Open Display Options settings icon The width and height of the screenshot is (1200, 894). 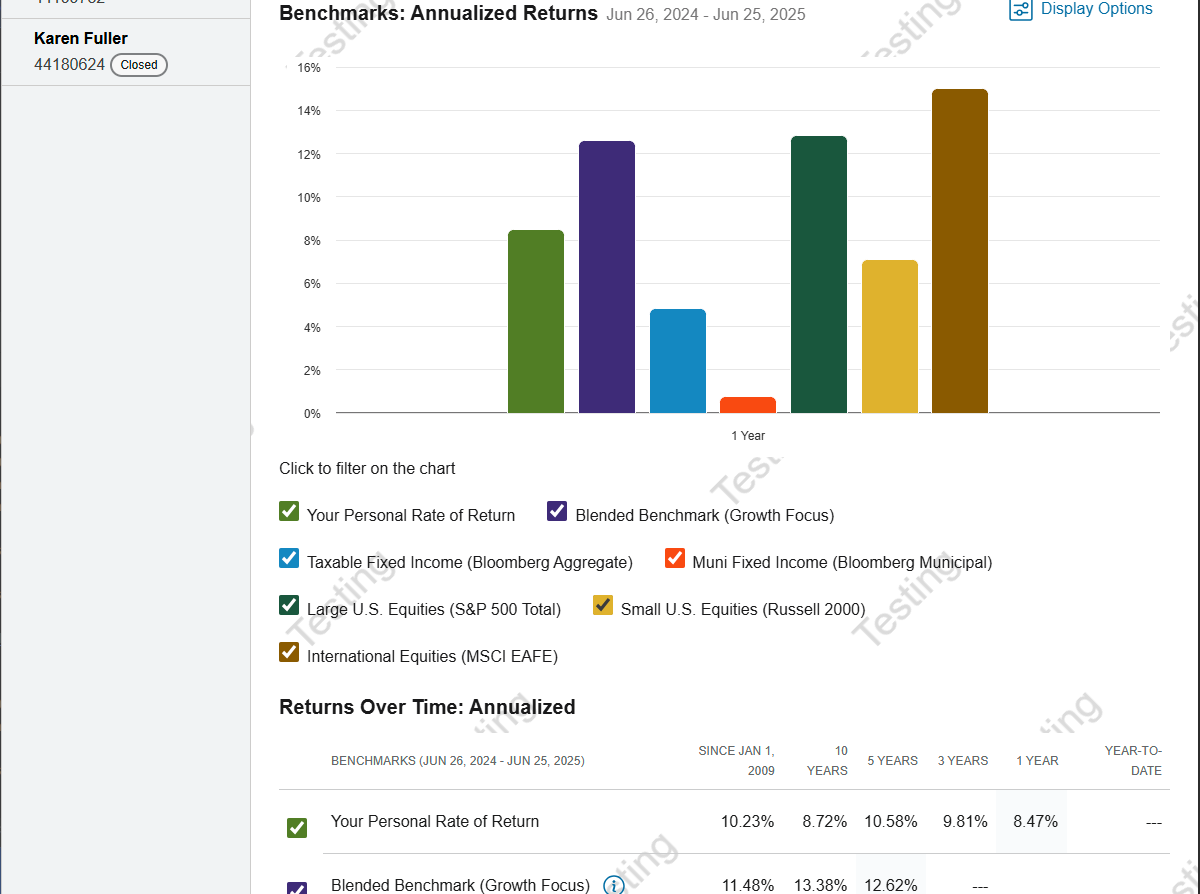pos(1020,9)
